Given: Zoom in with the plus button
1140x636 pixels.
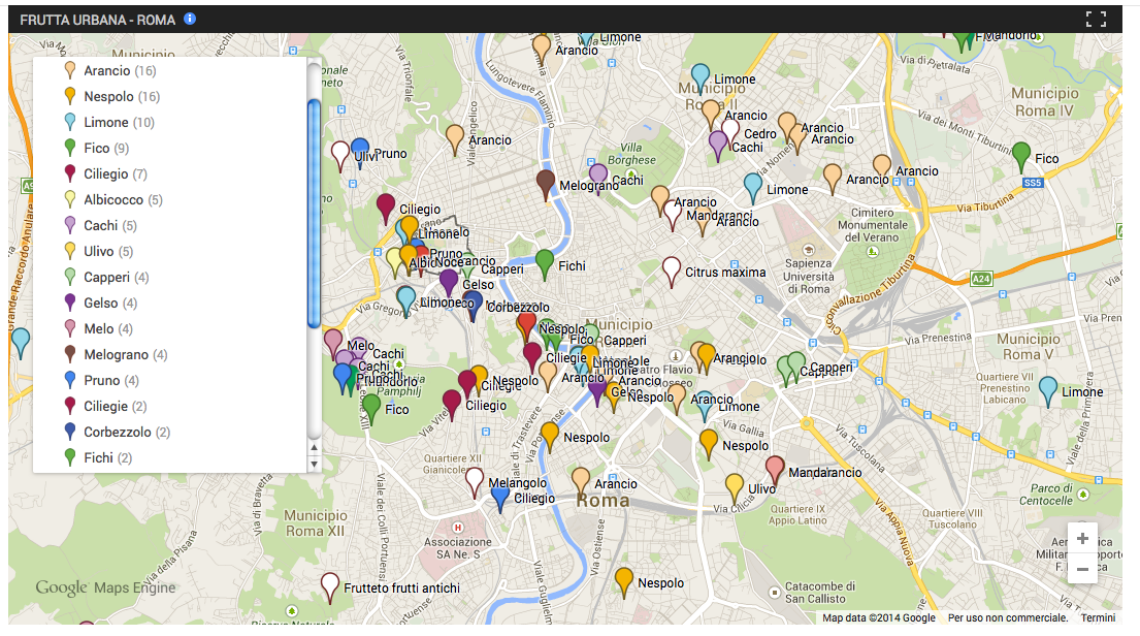Looking at the screenshot, I should coord(1082,538).
